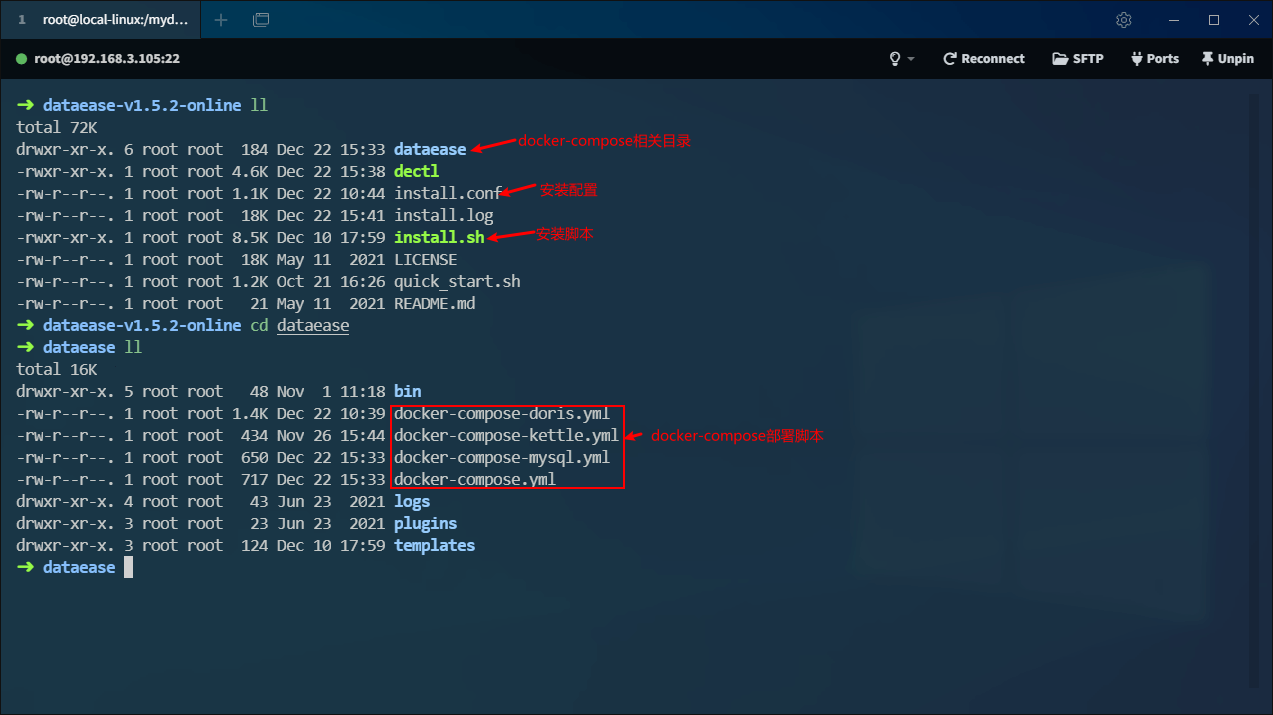Click the LICENSE file name
The width and height of the screenshot is (1273, 715).
tap(425, 259)
